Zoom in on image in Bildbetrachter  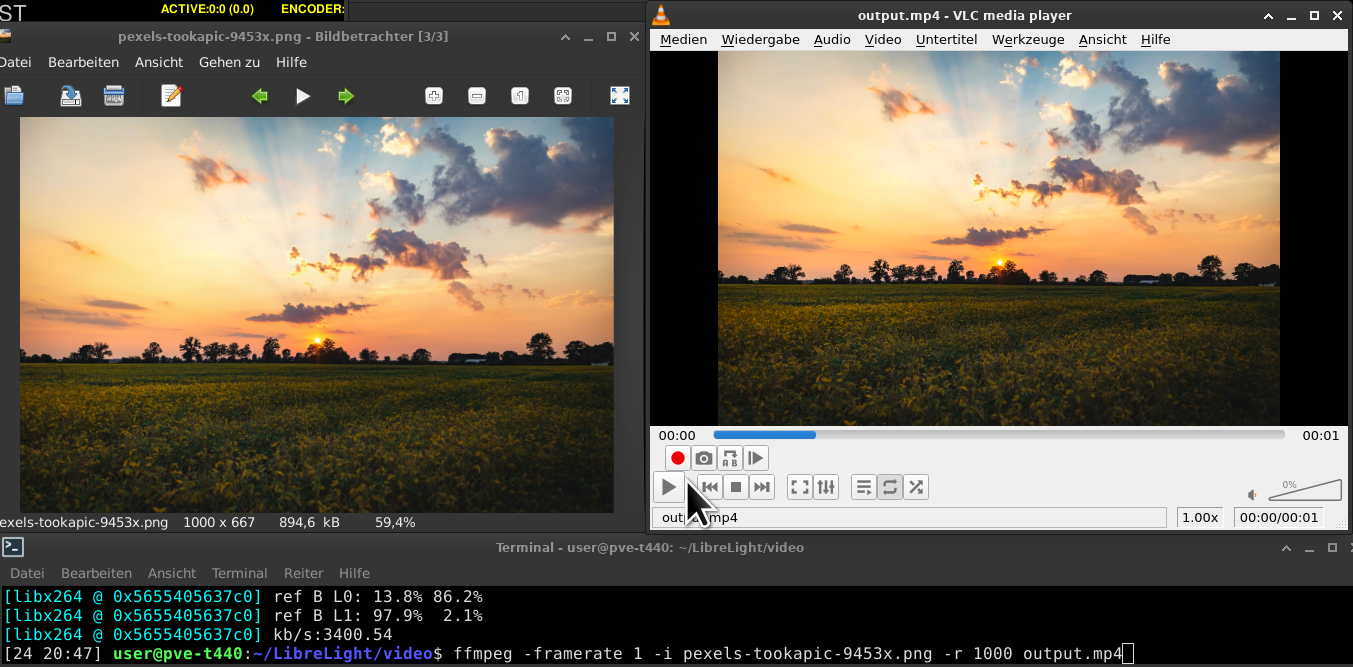434,96
